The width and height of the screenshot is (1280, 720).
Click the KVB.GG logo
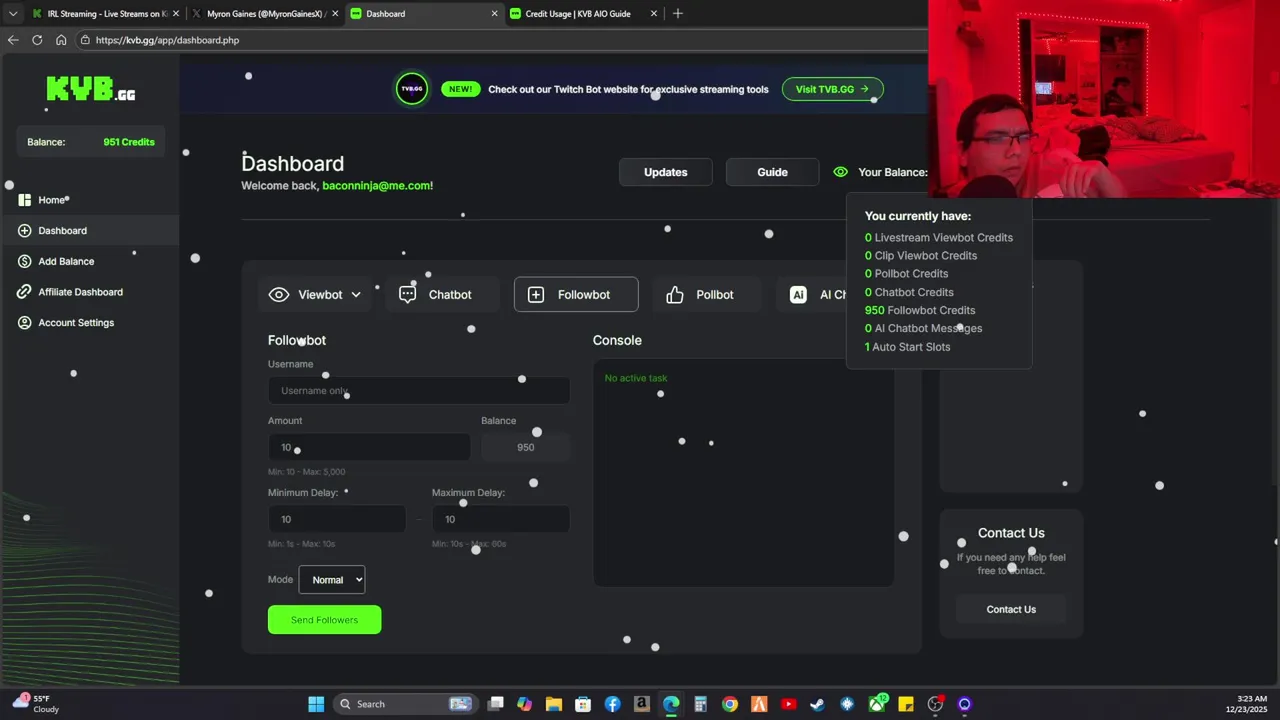90,90
